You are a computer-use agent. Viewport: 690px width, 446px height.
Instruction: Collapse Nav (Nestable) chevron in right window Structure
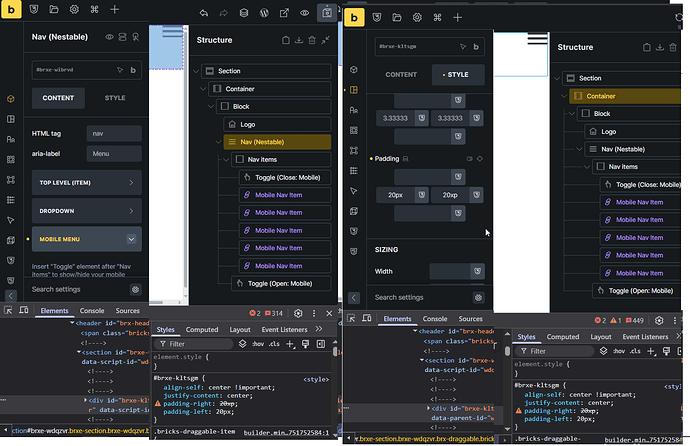coord(579,149)
